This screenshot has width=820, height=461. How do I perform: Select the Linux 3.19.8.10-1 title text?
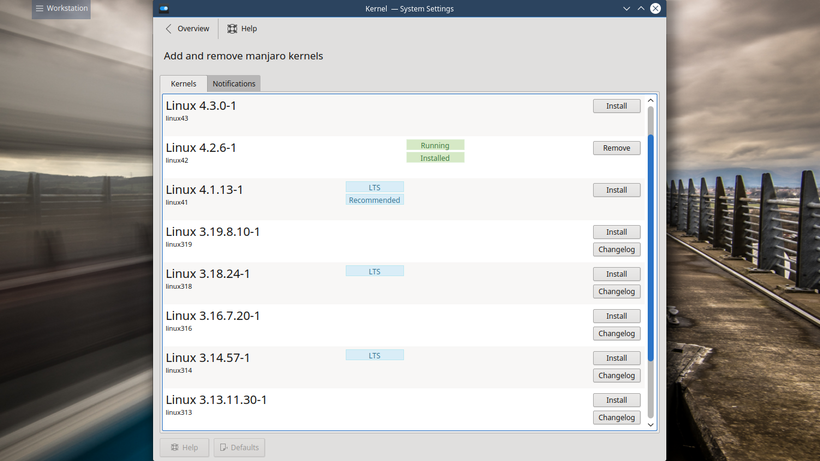point(213,232)
